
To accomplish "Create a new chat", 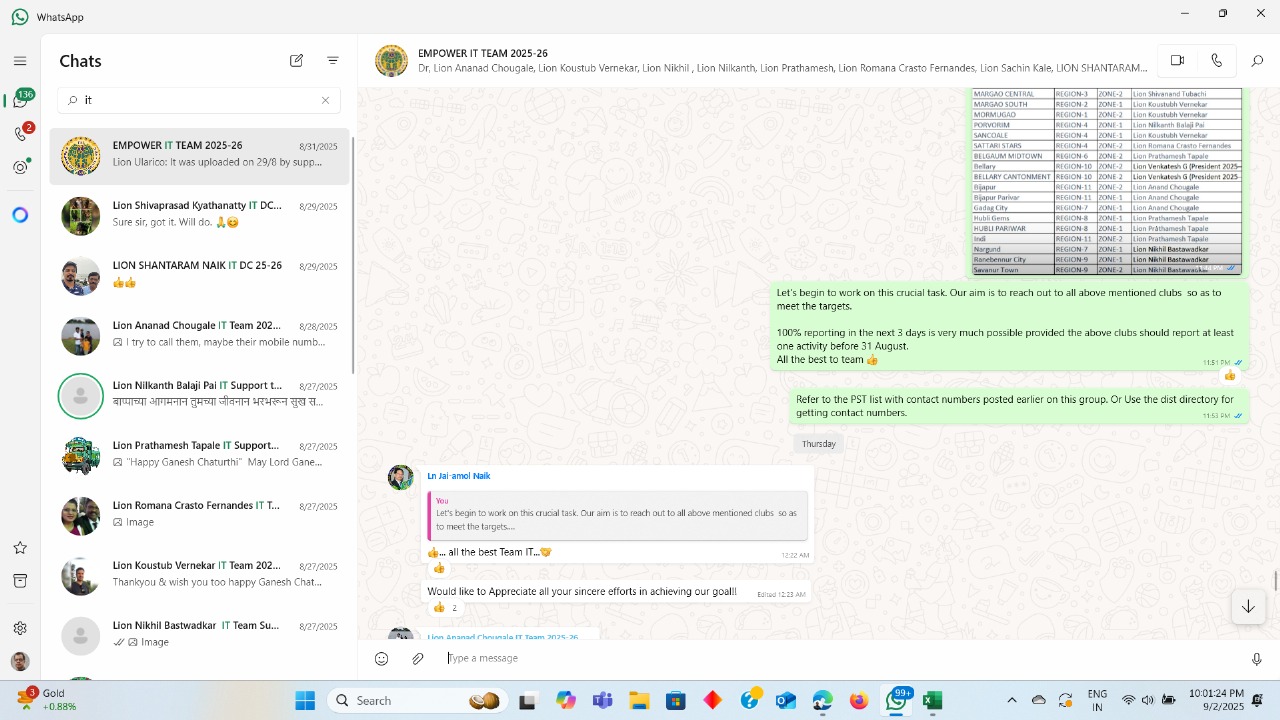I will tap(297, 61).
